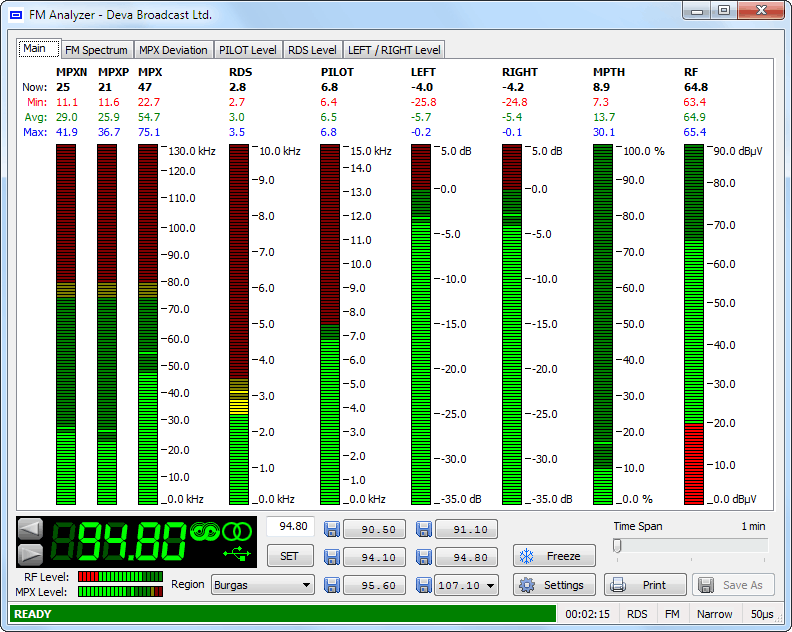The height and width of the screenshot is (632, 792).
Task: Expand the 107.10 preset dropdown
Action: point(489,586)
